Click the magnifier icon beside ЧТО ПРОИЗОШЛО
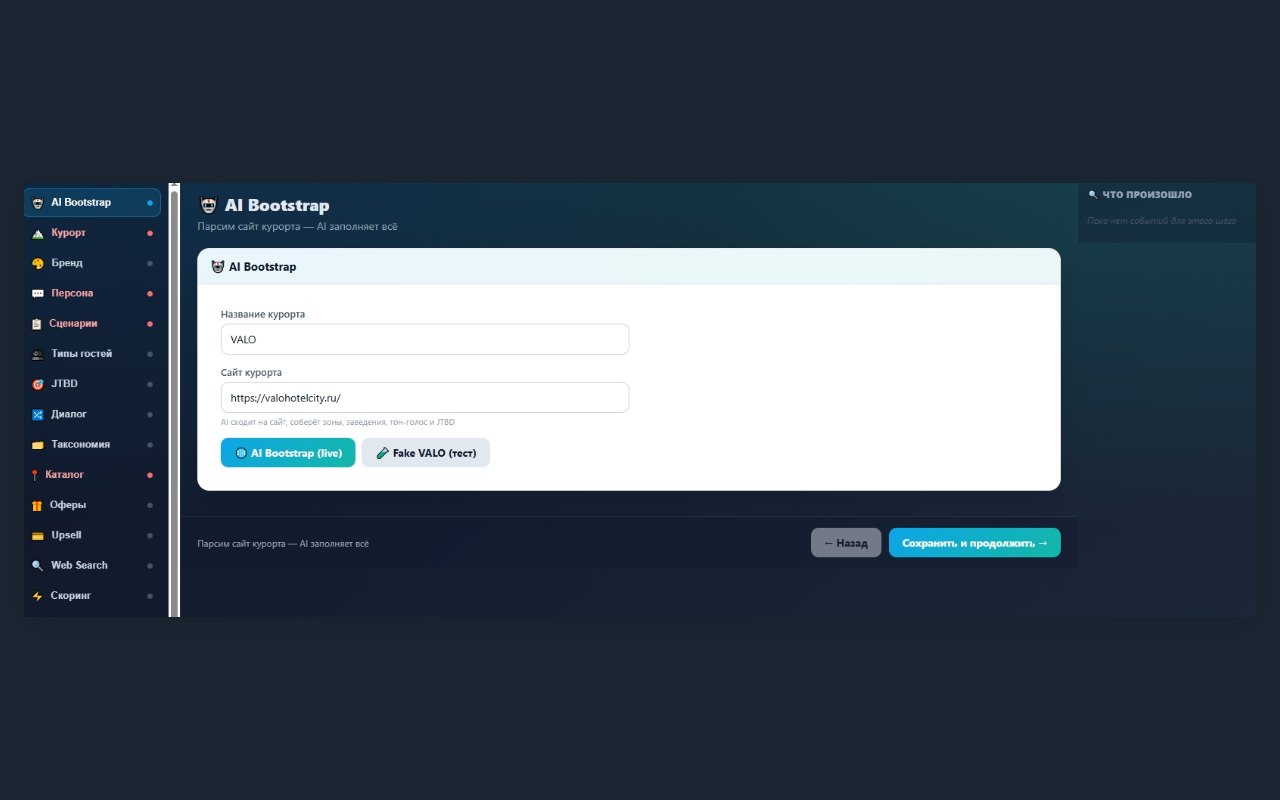Image resolution: width=1280 pixels, height=800 pixels. (x=1093, y=195)
